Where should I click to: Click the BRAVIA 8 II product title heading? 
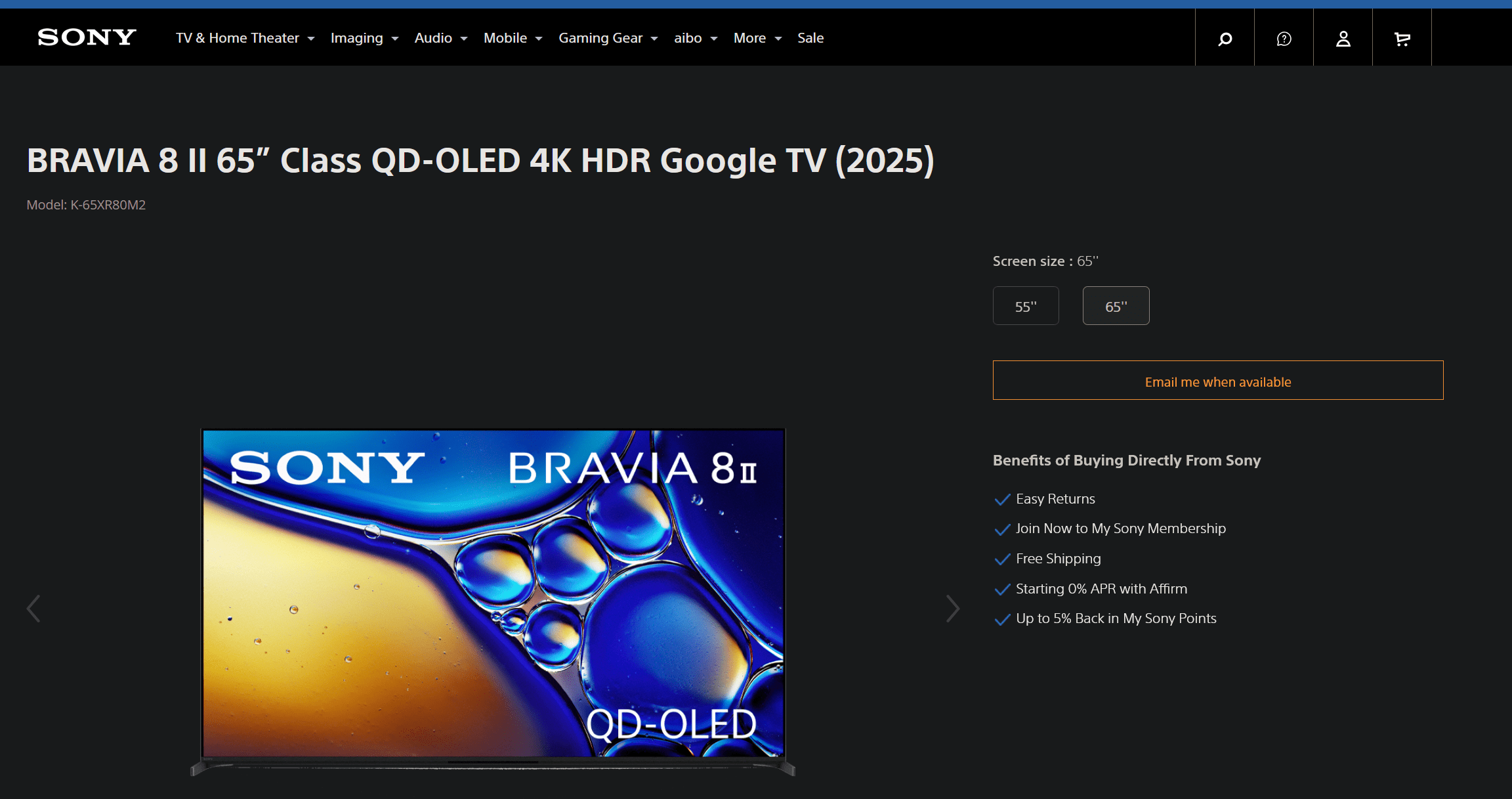pyautogui.click(x=480, y=160)
